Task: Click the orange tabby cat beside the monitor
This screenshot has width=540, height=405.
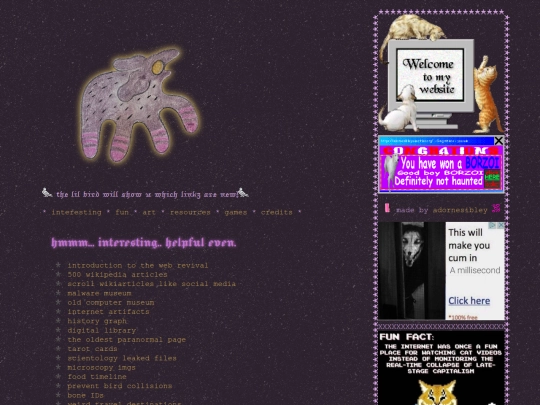Action: point(488,95)
